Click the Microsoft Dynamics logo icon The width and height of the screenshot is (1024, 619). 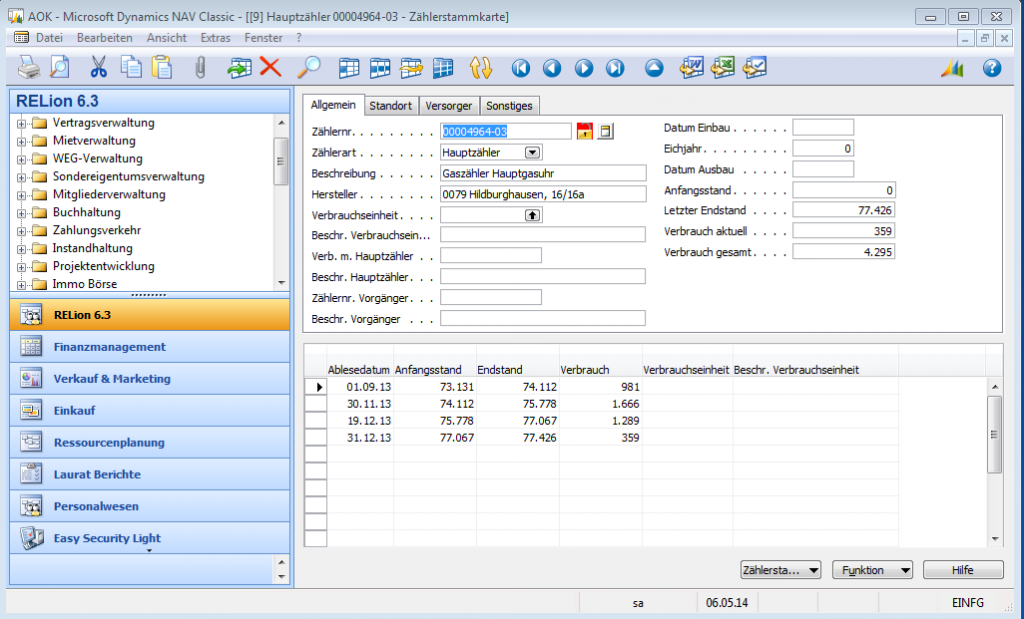[952, 68]
